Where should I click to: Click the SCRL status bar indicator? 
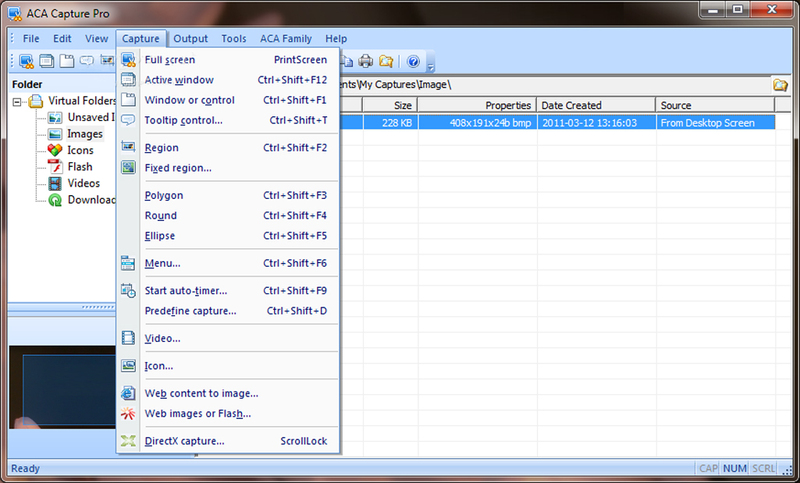click(x=763, y=468)
